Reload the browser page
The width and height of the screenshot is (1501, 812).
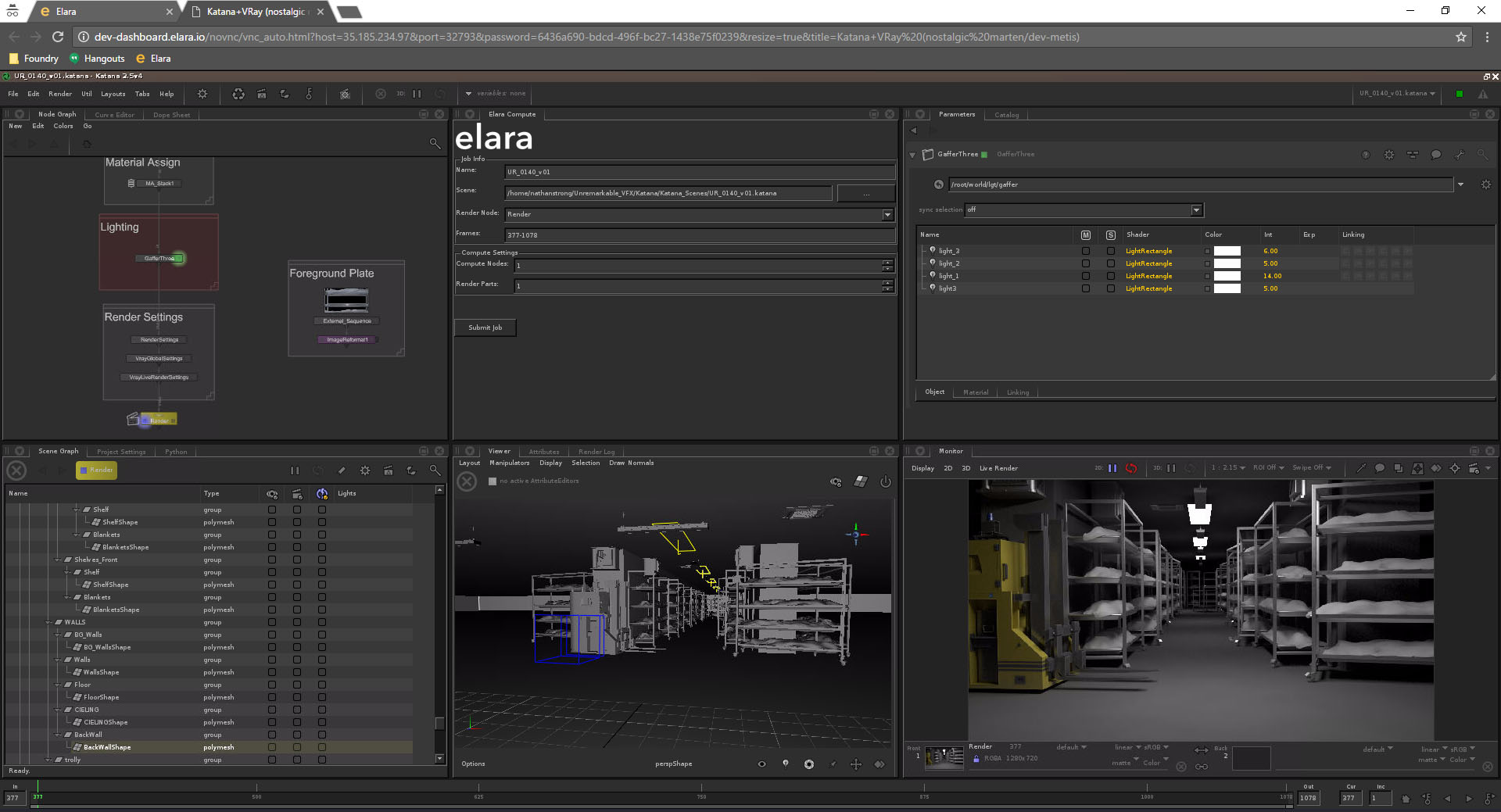click(57, 37)
